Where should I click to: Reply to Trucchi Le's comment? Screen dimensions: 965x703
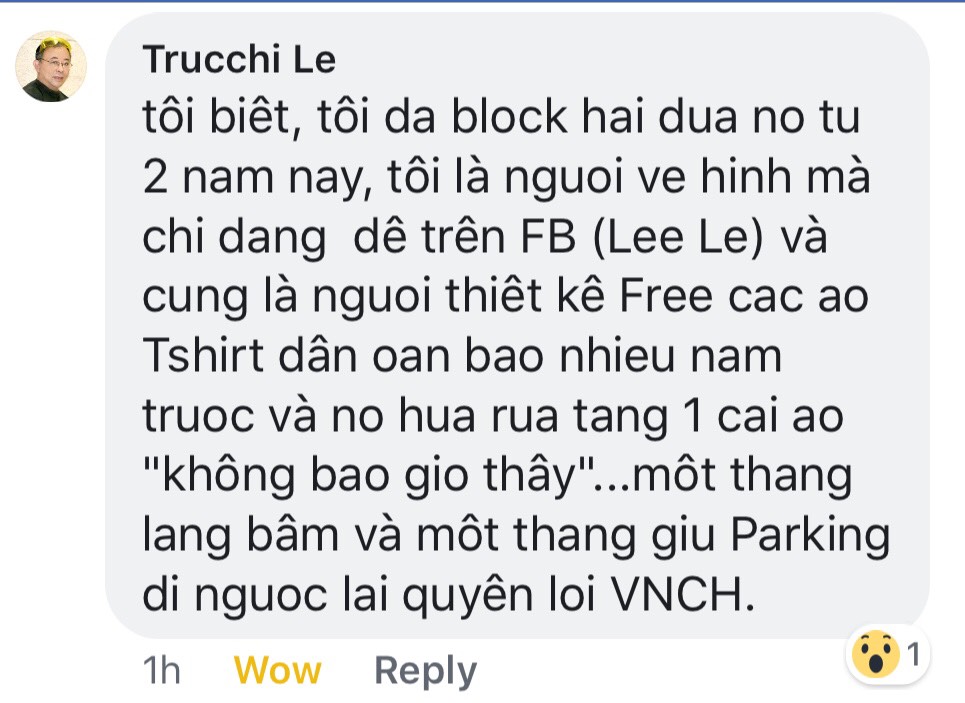tap(425, 671)
